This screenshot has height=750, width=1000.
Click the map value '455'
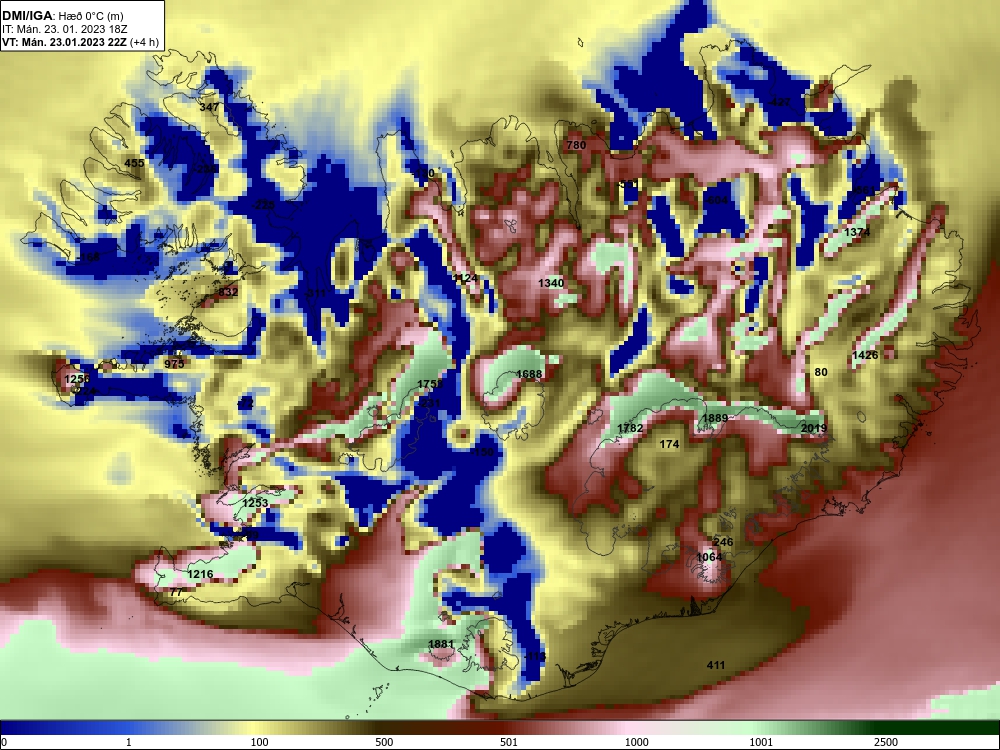point(134,163)
